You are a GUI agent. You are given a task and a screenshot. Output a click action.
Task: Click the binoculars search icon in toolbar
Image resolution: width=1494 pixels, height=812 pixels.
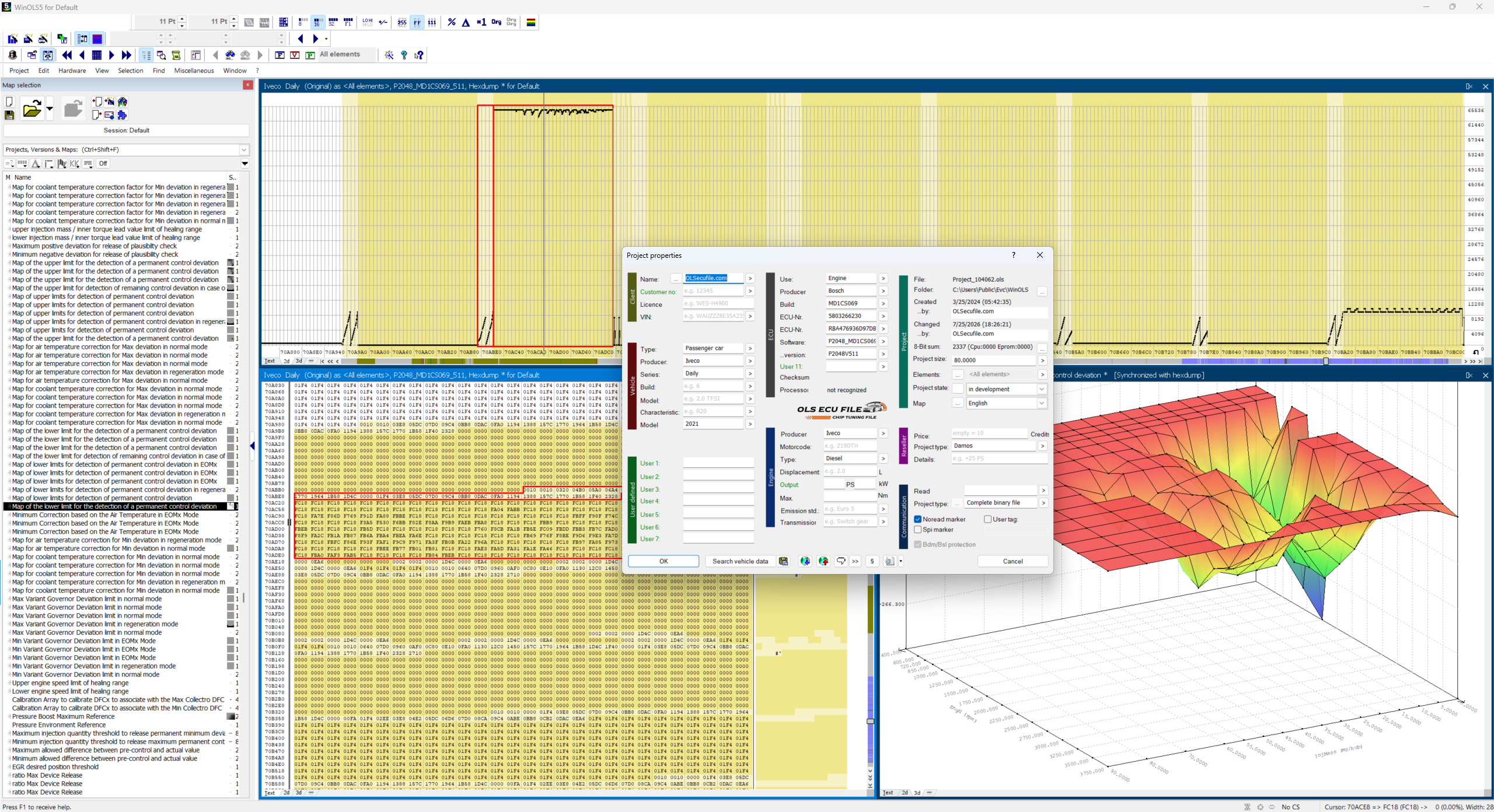pyautogui.click(x=230, y=55)
